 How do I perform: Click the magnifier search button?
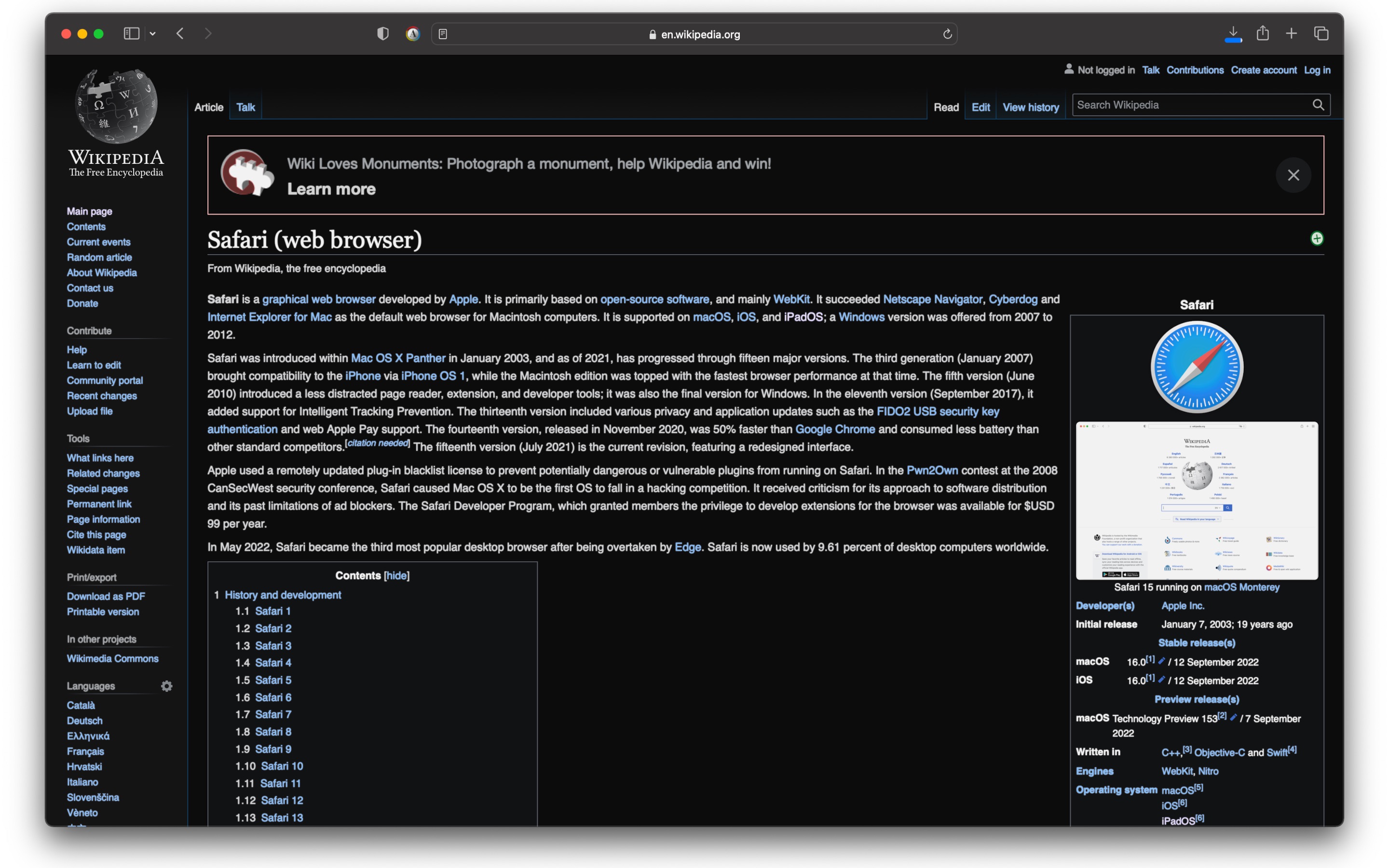[1318, 105]
